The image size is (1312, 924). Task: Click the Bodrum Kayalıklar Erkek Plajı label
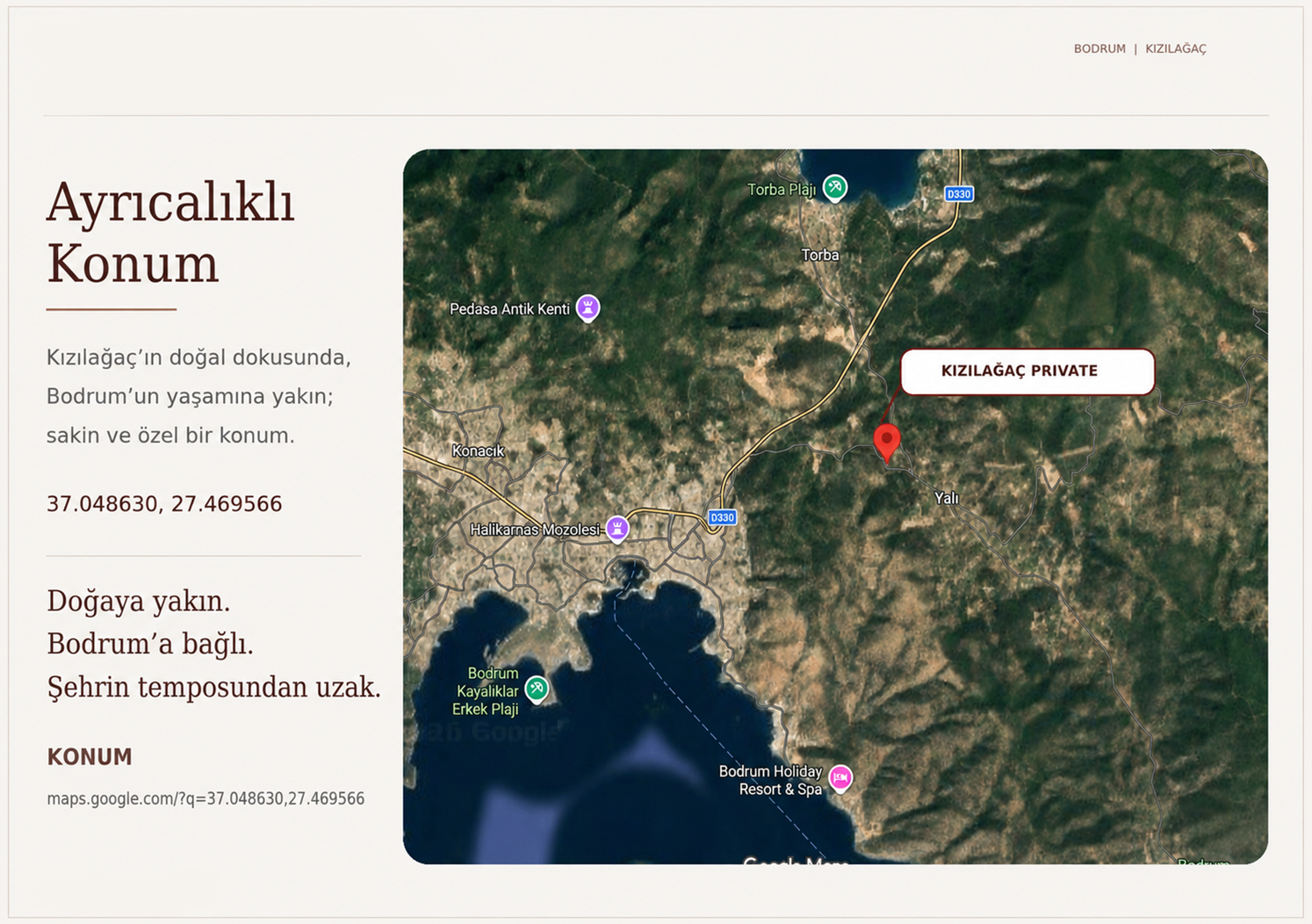(x=487, y=691)
